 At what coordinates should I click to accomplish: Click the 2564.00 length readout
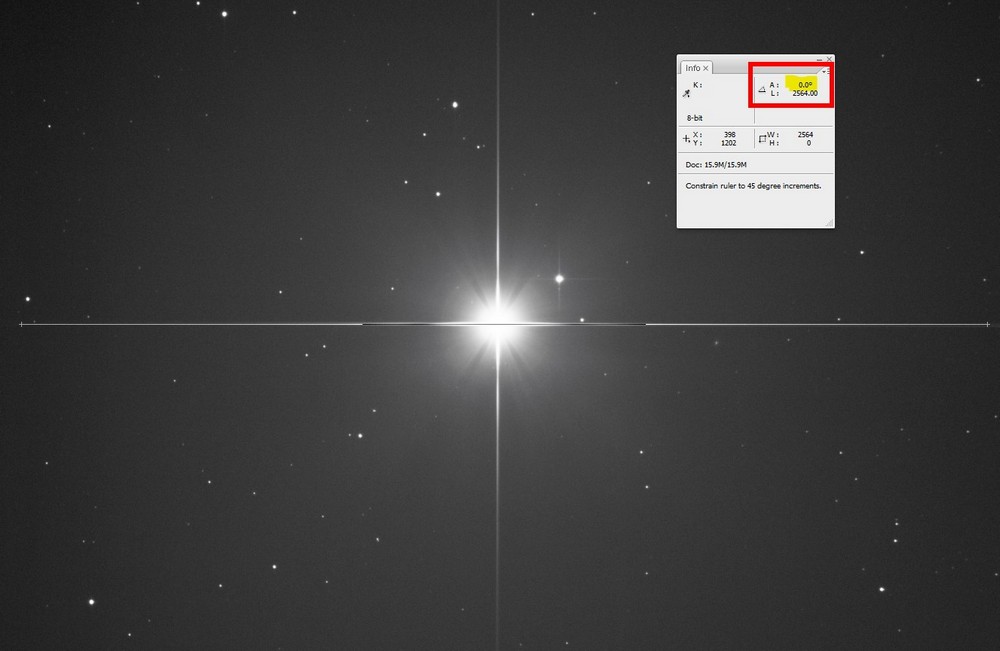pos(802,93)
